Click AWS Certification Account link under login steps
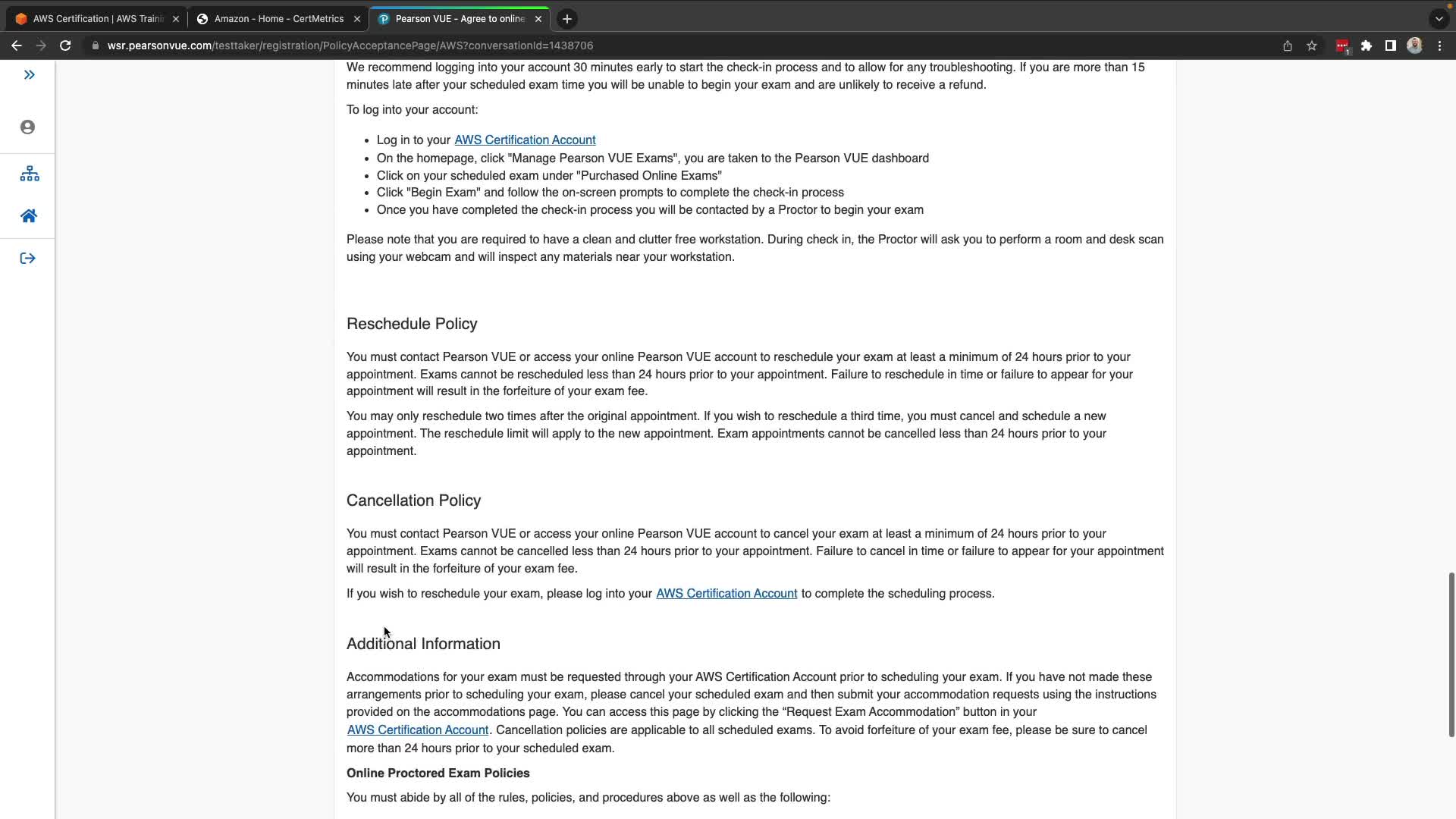 525,140
